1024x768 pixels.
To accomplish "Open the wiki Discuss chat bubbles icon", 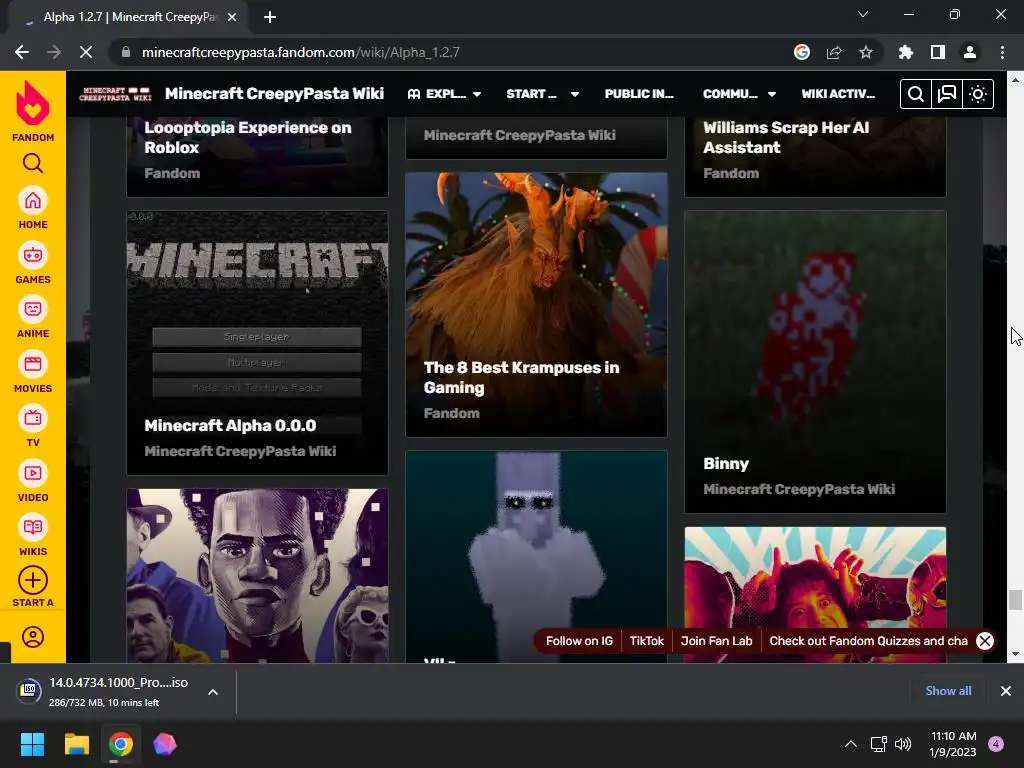I will [x=947, y=94].
